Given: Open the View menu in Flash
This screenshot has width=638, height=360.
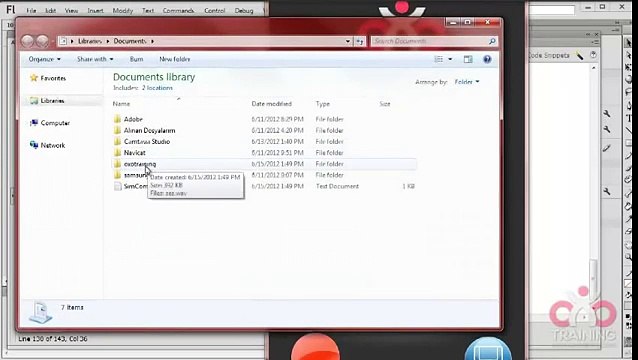Looking at the screenshot, I should 71,11.
